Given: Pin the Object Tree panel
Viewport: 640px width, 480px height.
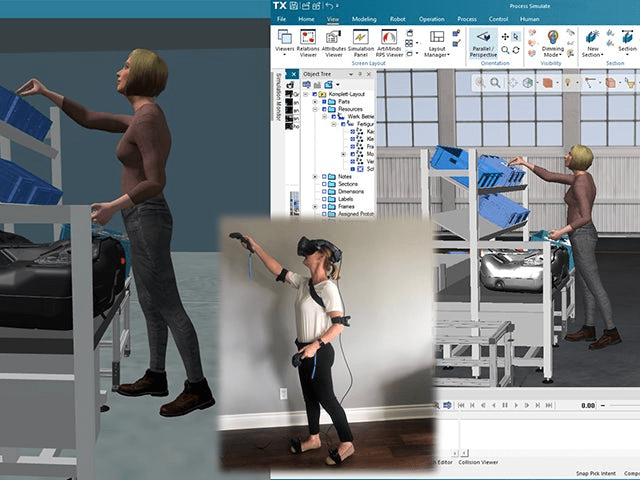Looking at the screenshot, I should [360, 74].
